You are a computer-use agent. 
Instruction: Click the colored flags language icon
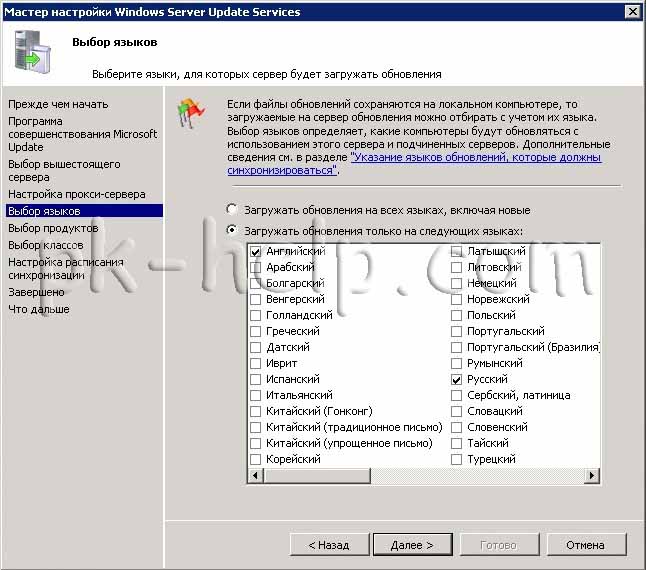tap(191, 113)
